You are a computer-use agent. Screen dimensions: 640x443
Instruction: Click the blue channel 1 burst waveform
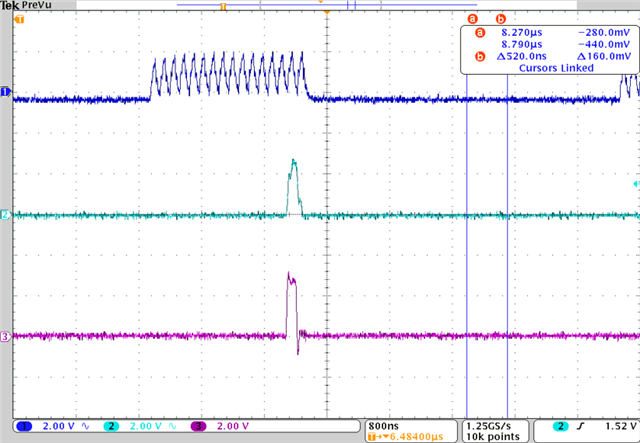tap(229, 74)
